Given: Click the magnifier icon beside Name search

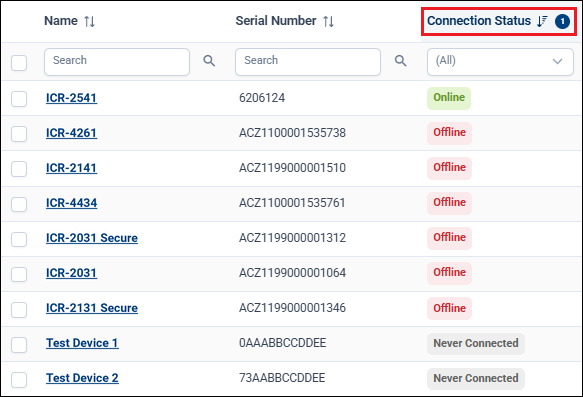Looking at the screenshot, I should coord(209,61).
